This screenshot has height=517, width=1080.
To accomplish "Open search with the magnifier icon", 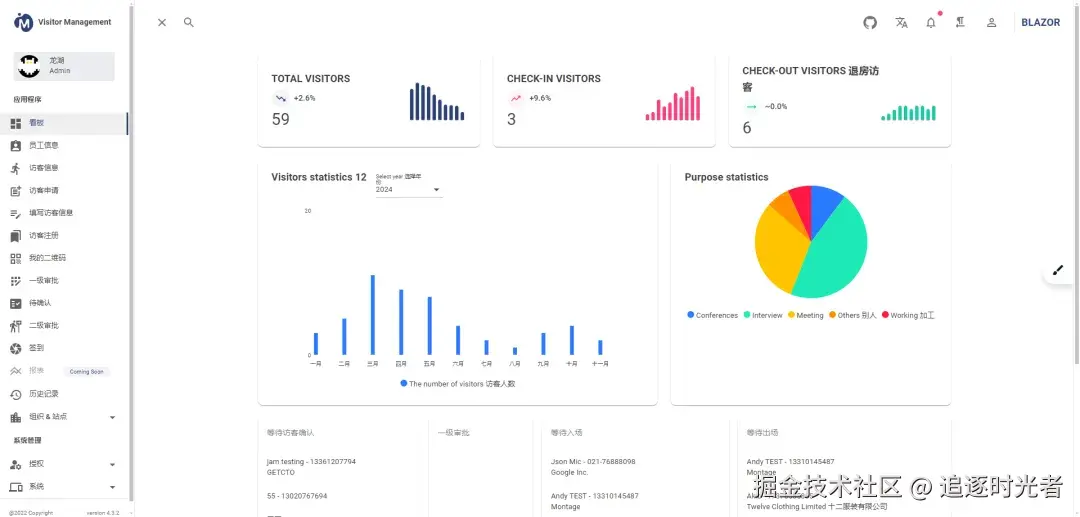I will (x=189, y=22).
